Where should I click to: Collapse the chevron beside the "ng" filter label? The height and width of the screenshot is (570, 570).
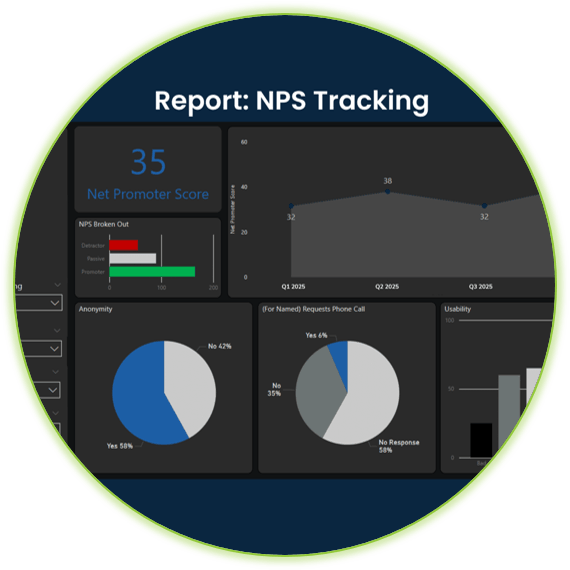tap(57, 285)
